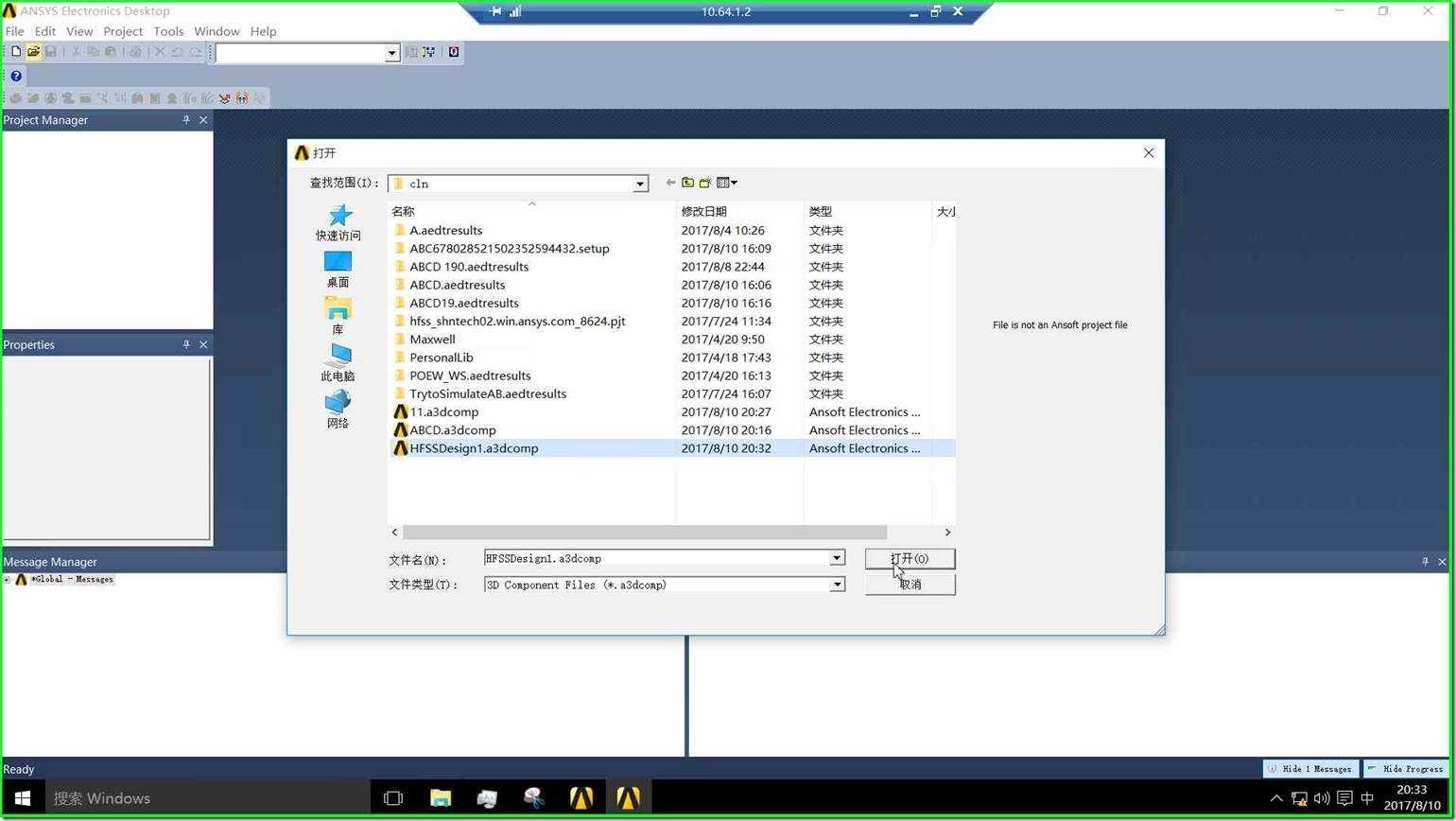
Task: Click the Undo toolbar icon
Action: coord(177,52)
